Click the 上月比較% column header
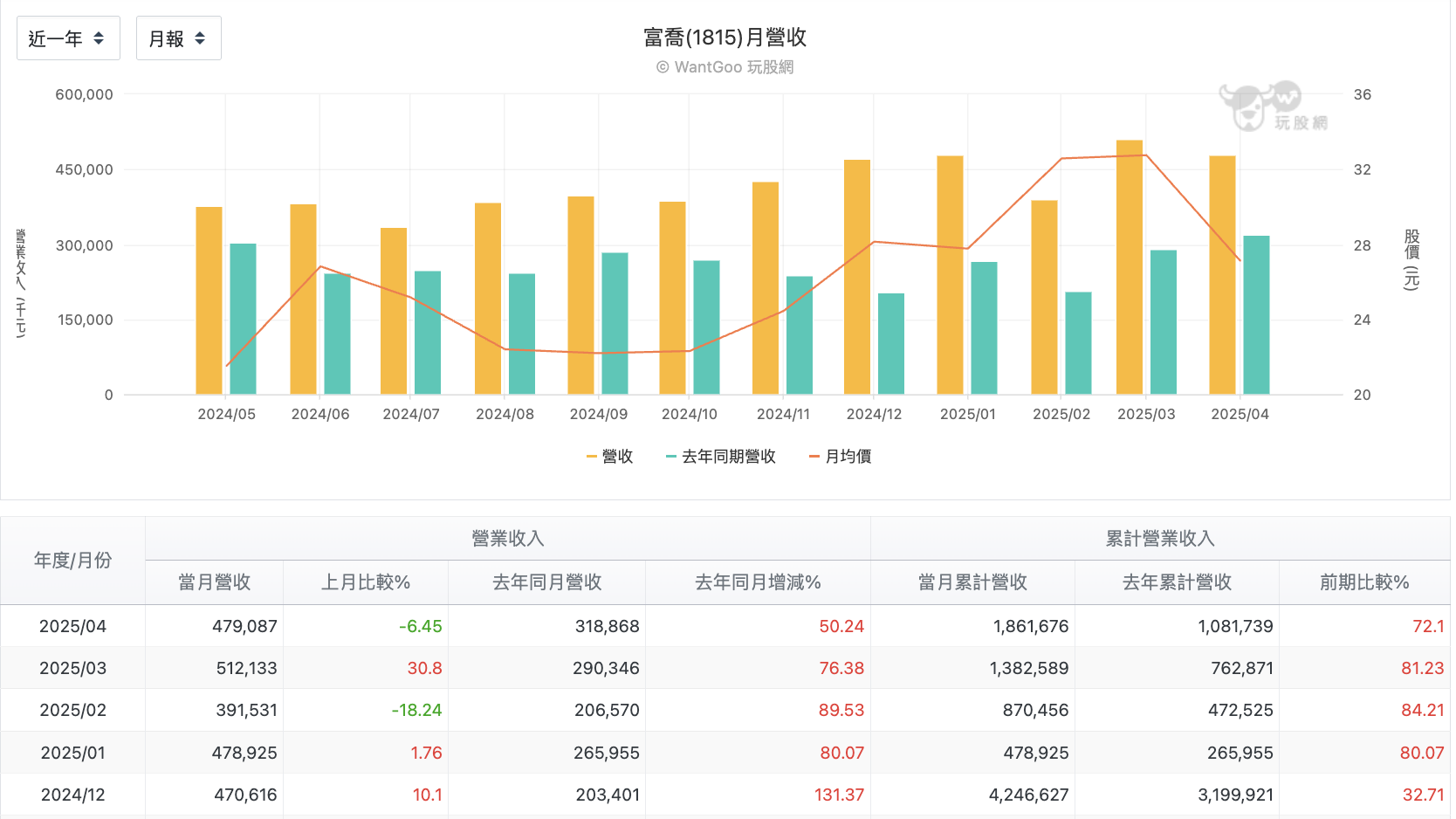The height and width of the screenshot is (819, 1456). click(366, 582)
